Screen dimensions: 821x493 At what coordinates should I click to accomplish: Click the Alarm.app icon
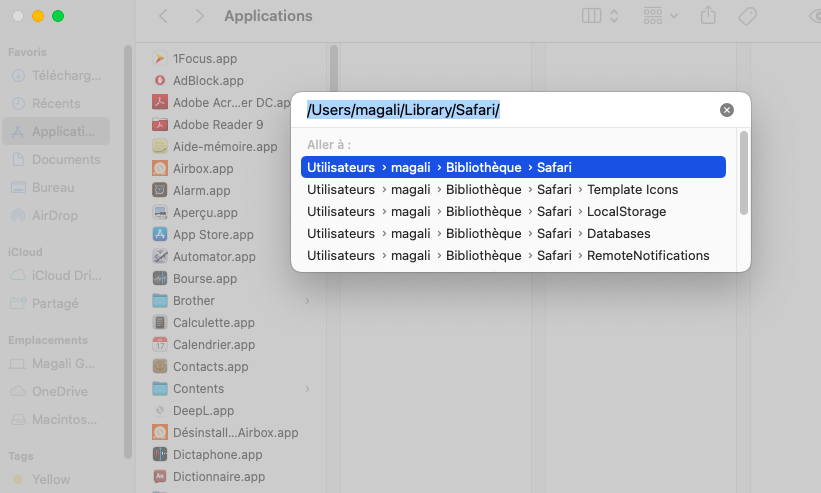(160, 190)
